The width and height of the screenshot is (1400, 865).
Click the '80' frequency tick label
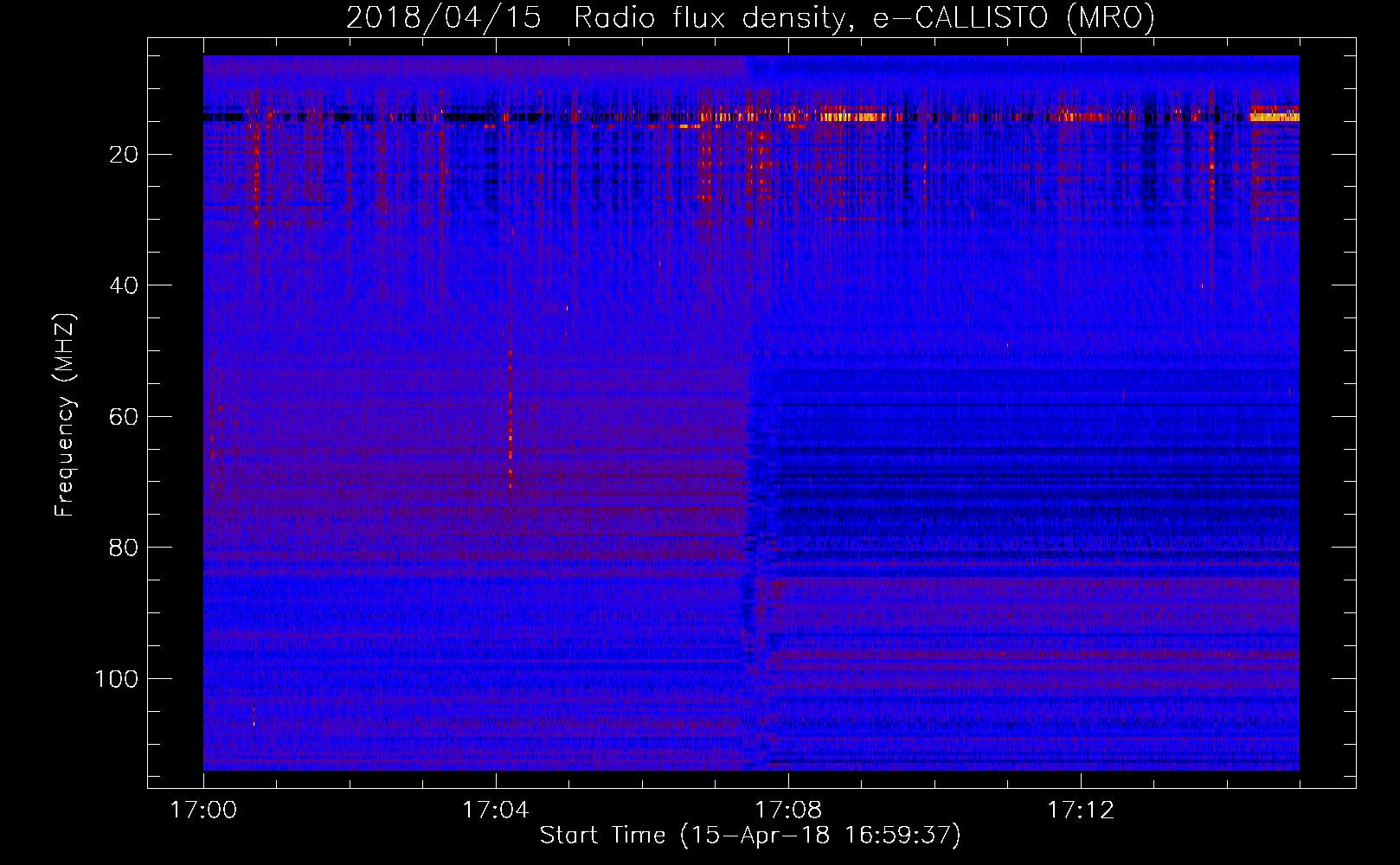pos(124,548)
